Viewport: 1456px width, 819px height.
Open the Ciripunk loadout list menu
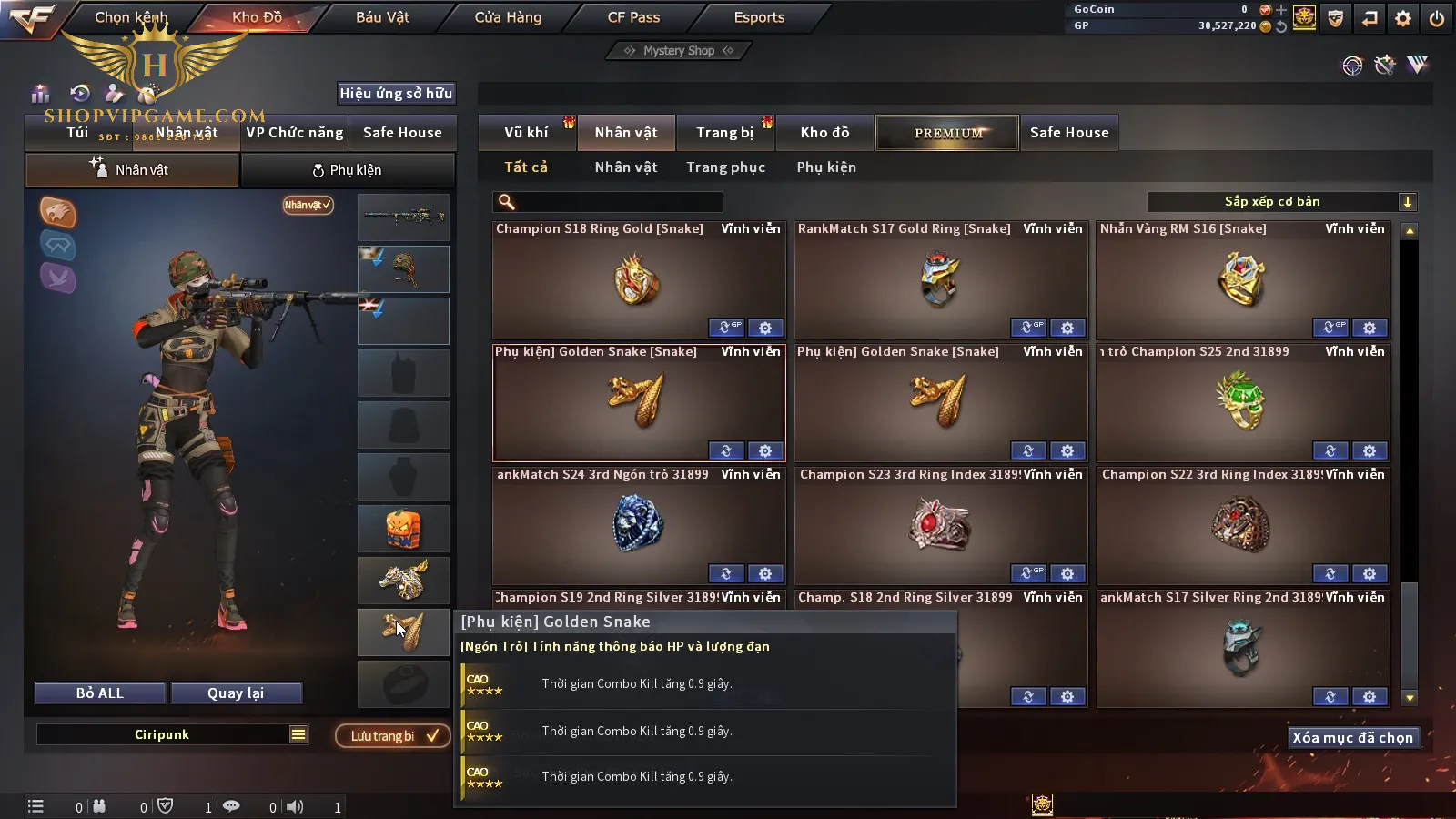(298, 734)
